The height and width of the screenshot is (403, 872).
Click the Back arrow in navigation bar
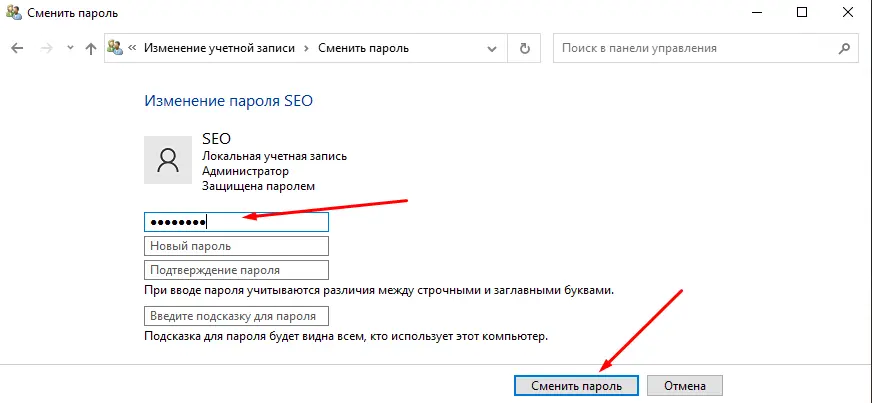click(x=17, y=48)
